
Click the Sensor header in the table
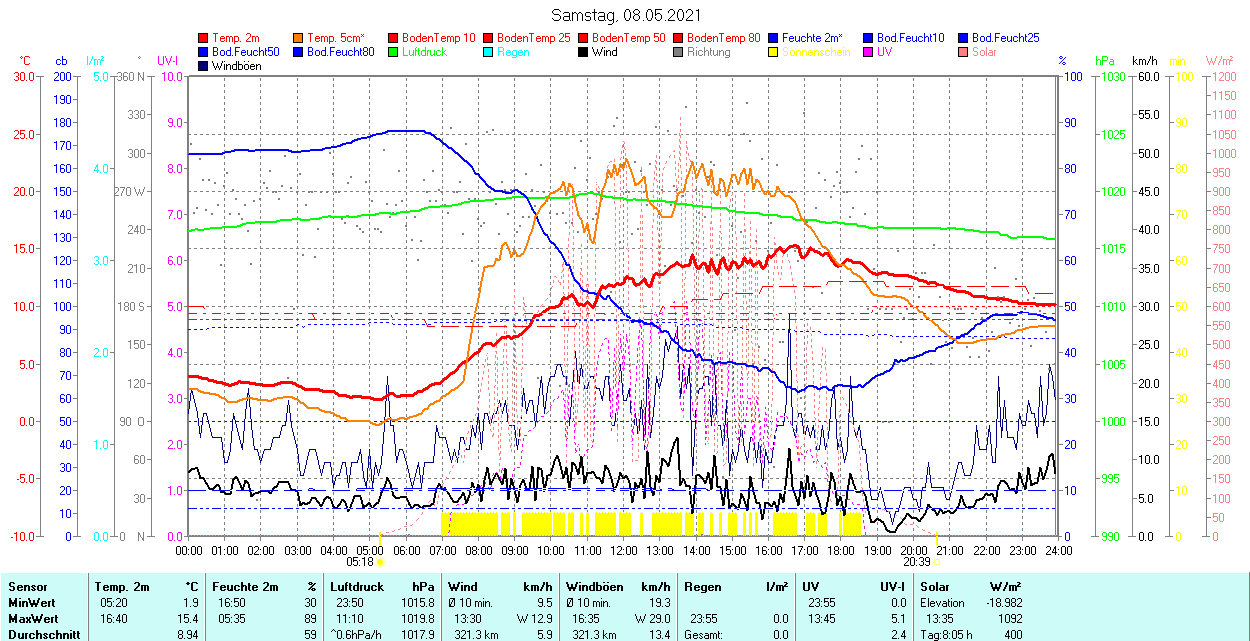[28, 587]
